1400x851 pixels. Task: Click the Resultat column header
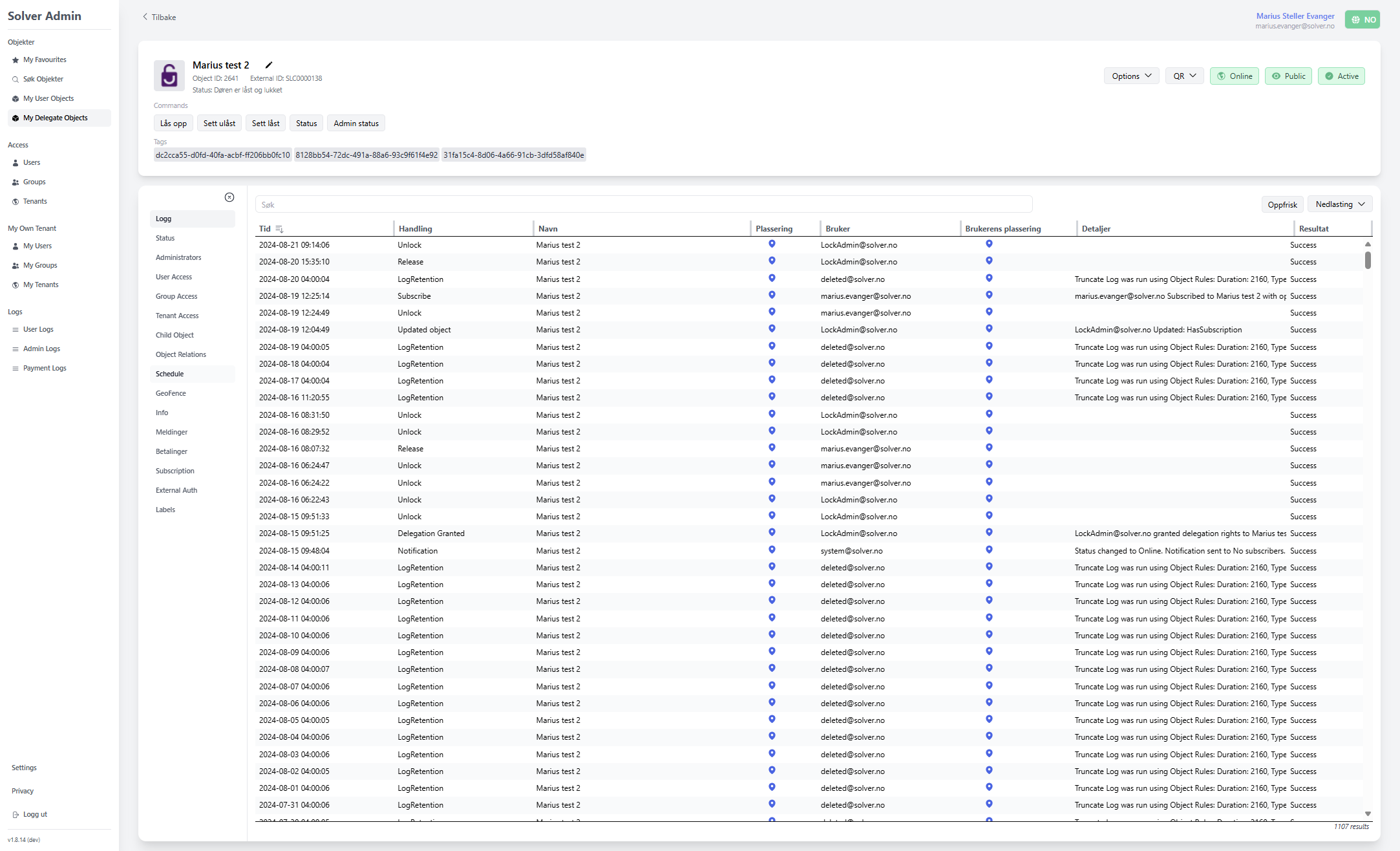(1314, 229)
